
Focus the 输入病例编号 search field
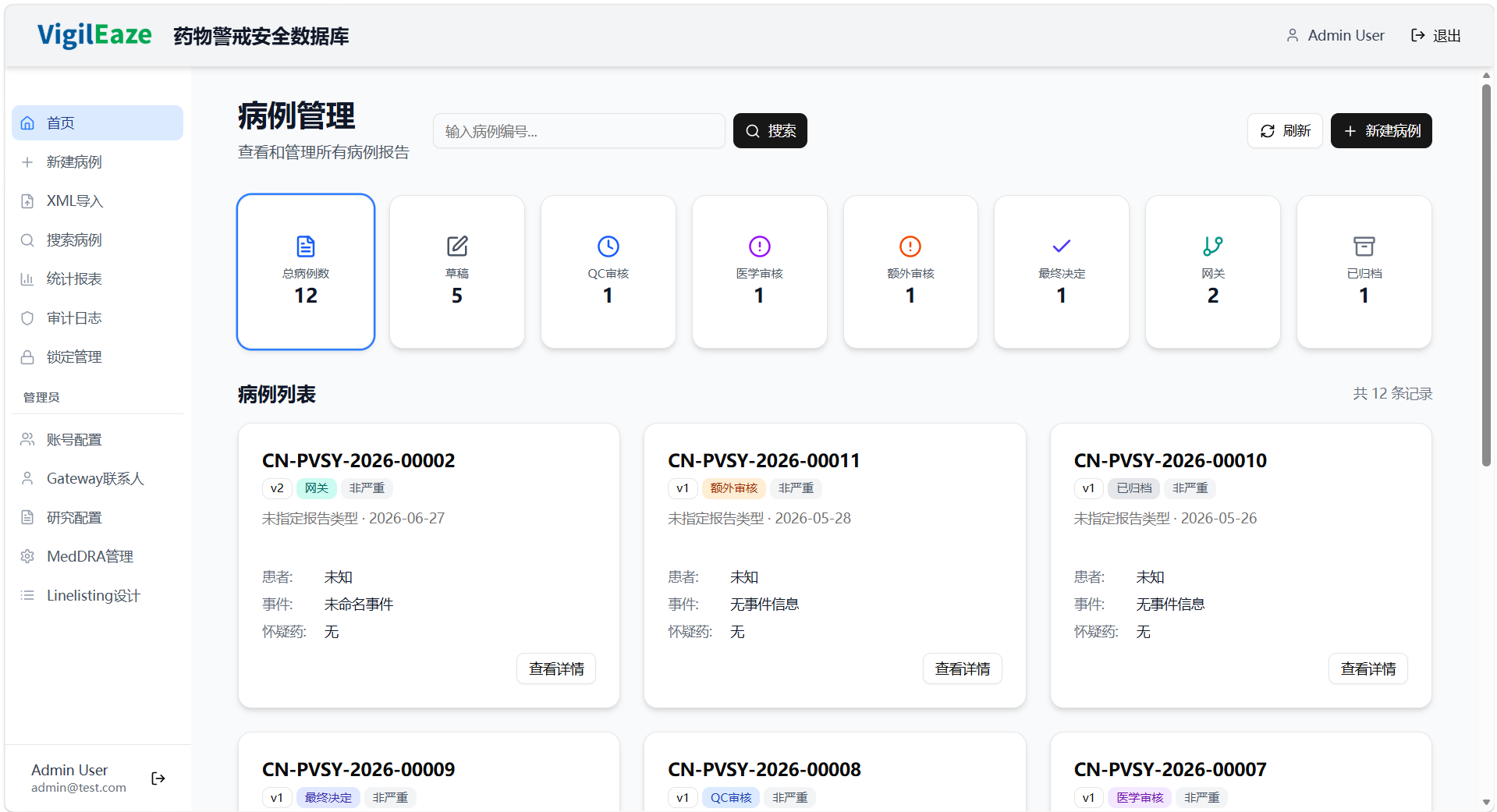[579, 131]
